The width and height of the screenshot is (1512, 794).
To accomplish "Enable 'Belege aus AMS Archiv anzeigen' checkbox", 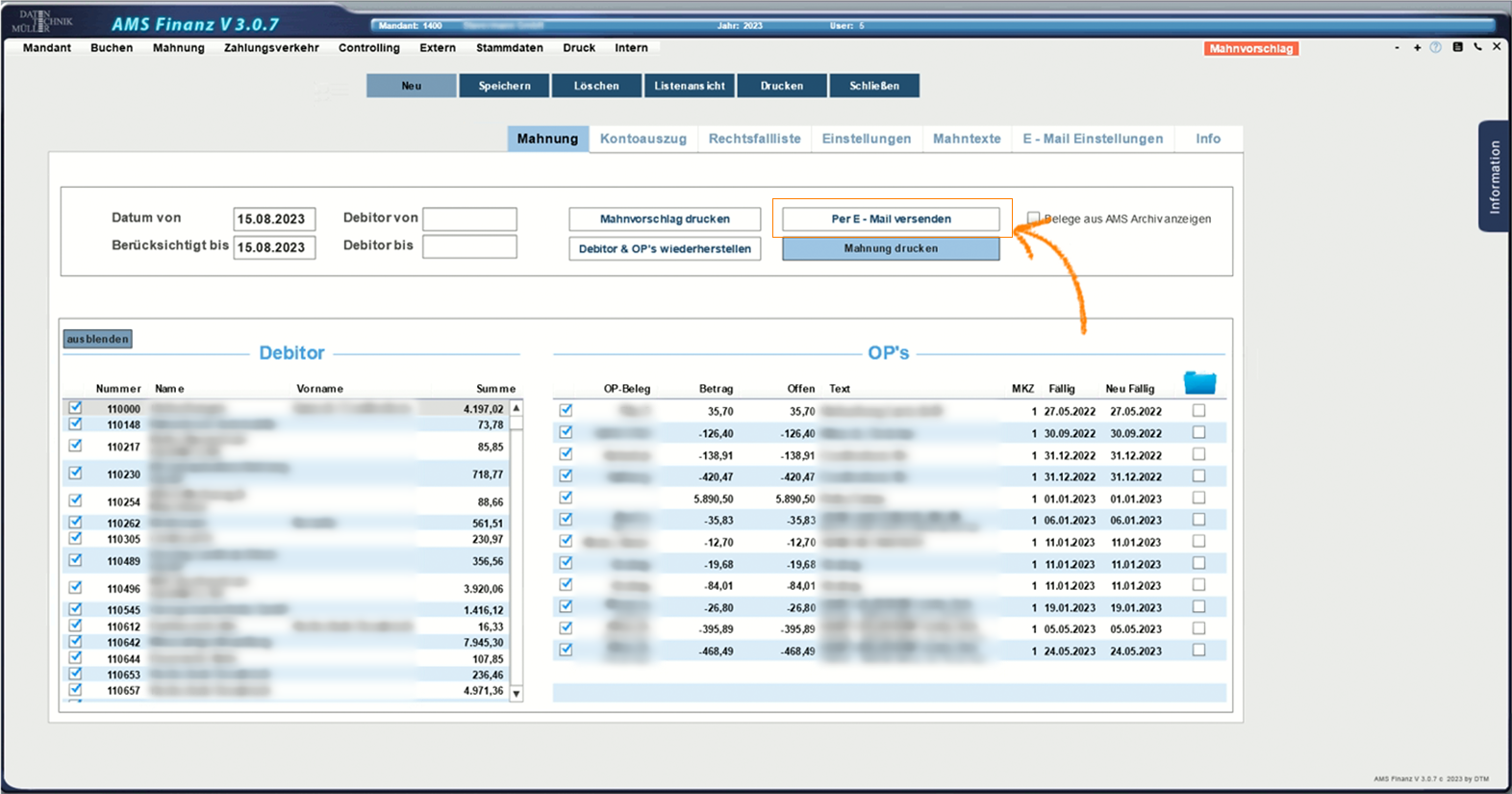I will pyautogui.click(x=1033, y=218).
